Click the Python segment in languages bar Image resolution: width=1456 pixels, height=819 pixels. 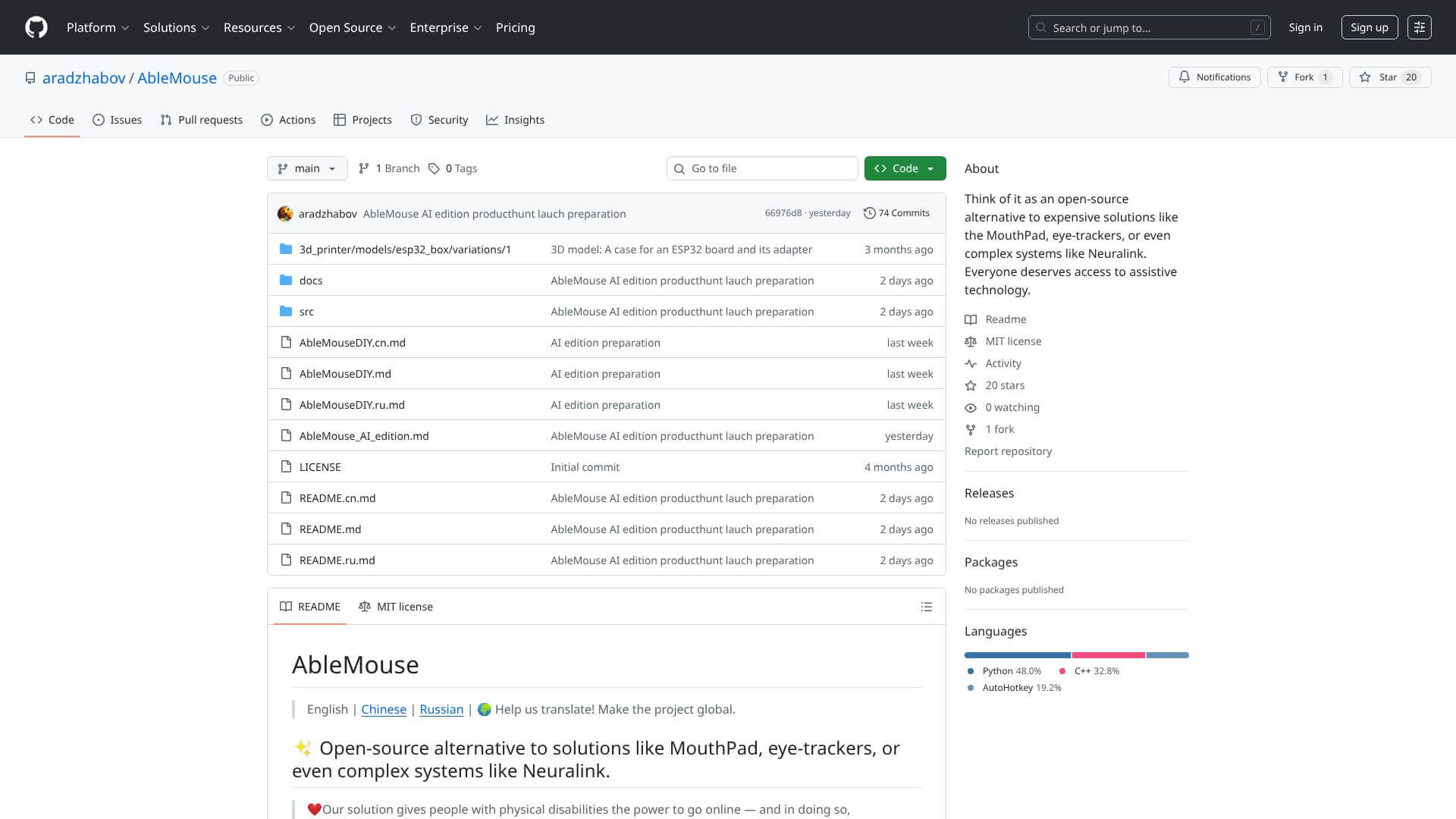(1017, 655)
